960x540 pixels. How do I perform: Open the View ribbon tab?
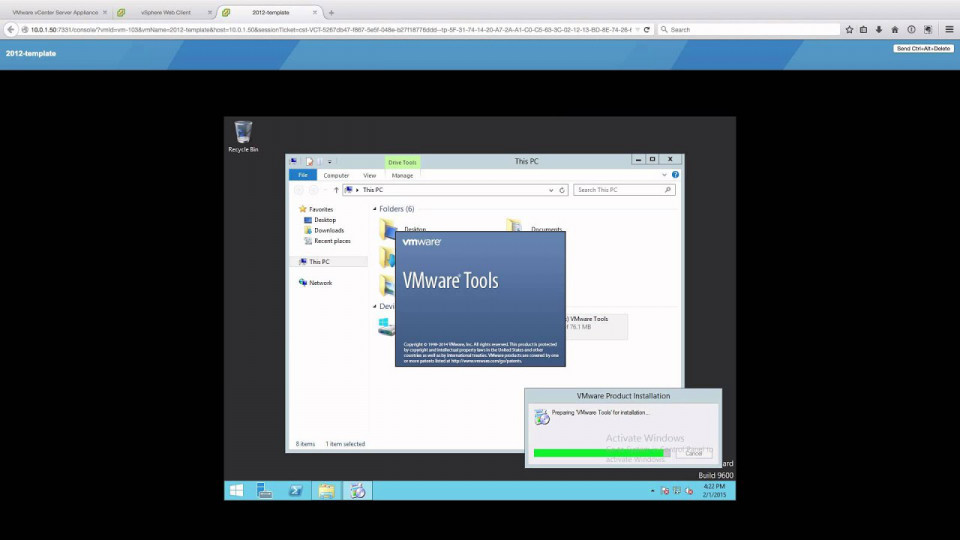coord(369,176)
